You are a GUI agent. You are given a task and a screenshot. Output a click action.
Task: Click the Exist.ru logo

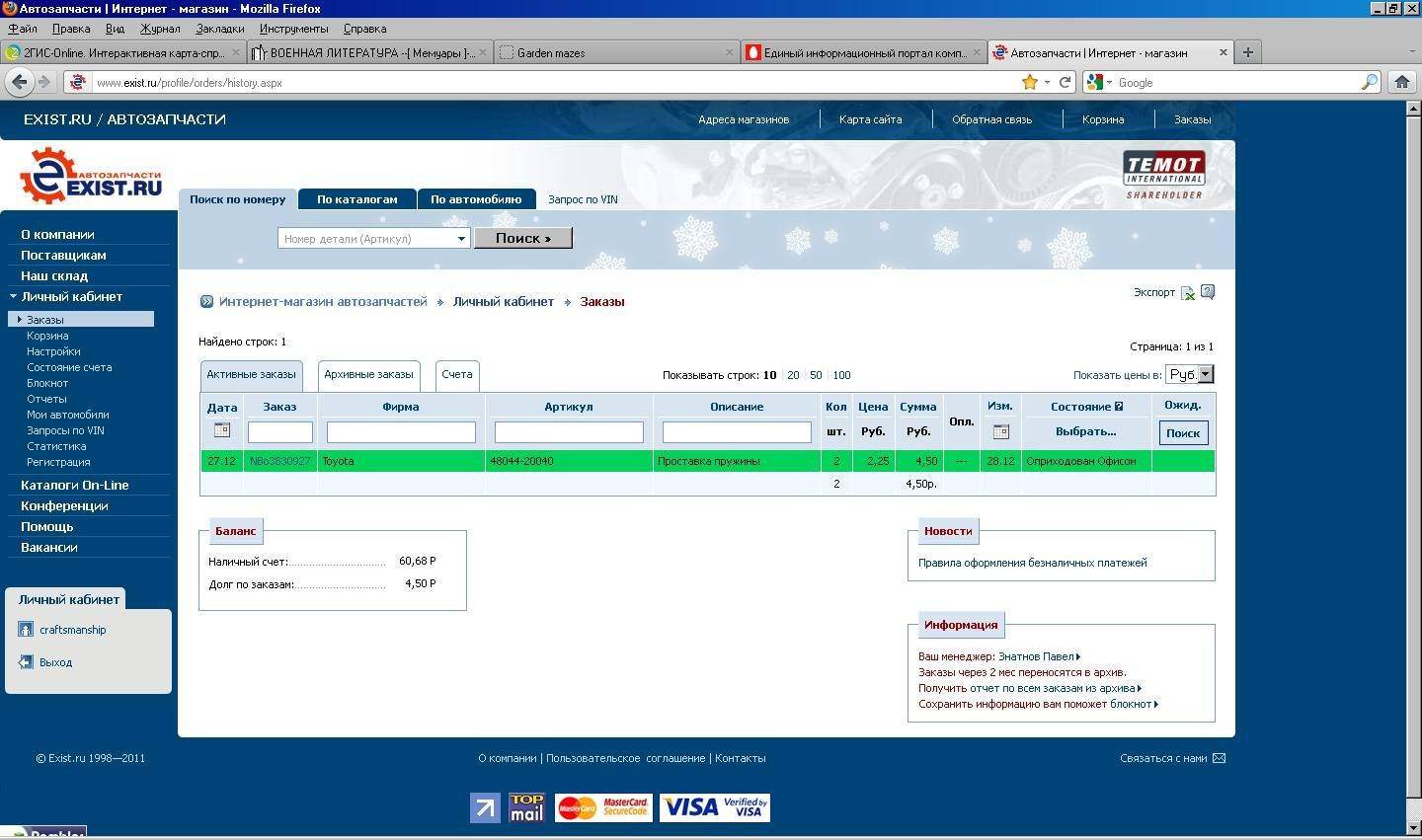[91, 176]
